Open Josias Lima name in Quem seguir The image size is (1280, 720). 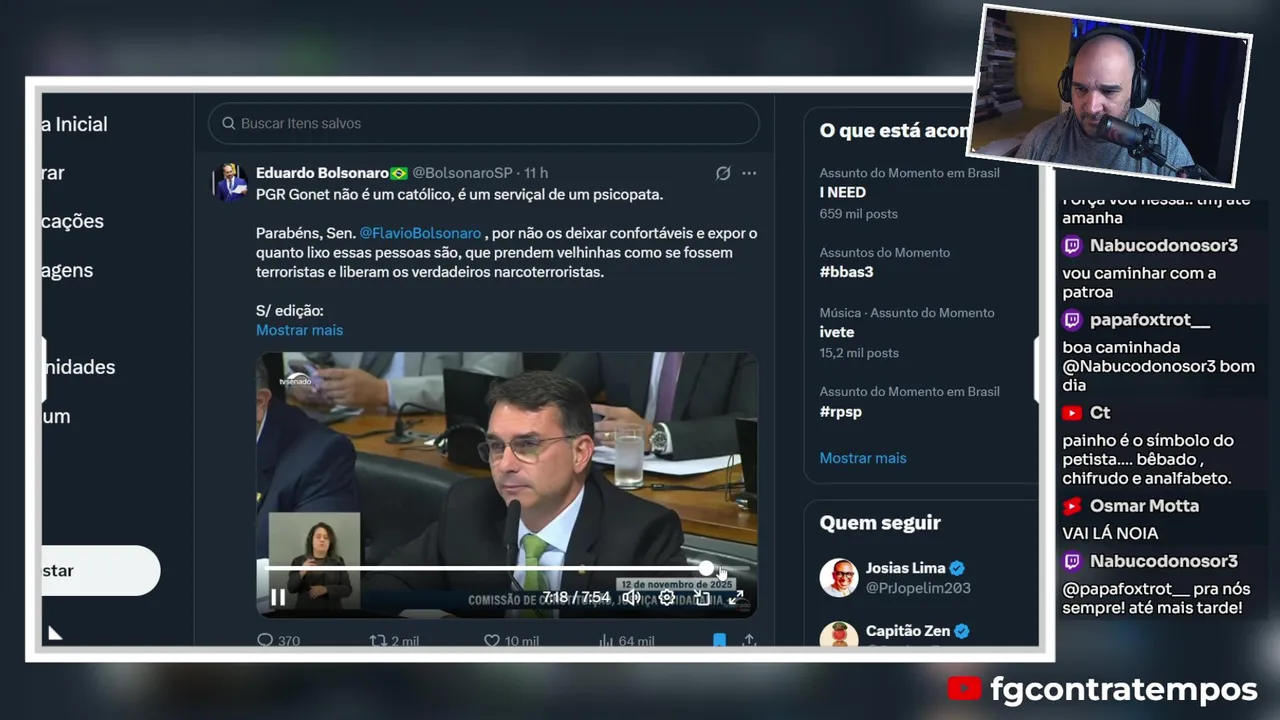(x=905, y=568)
